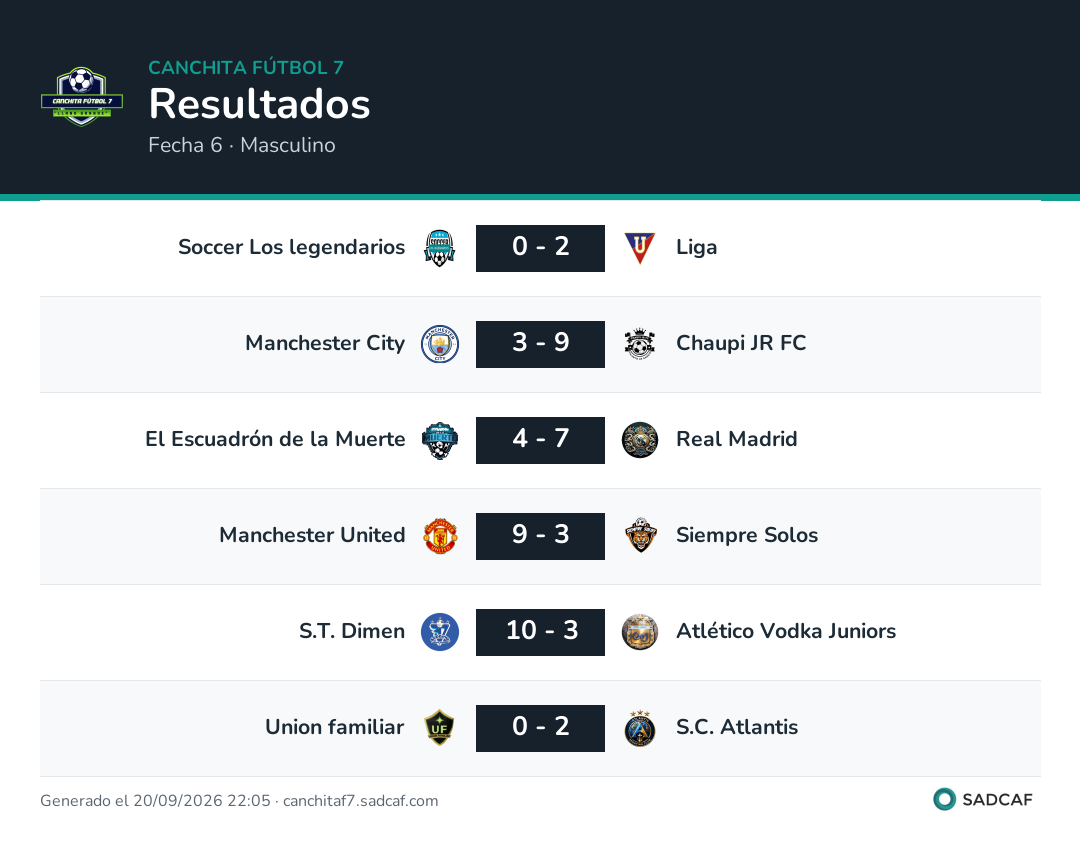Select El Escuadrón de la Muerte crest
1080x852 pixels.
click(439, 440)
